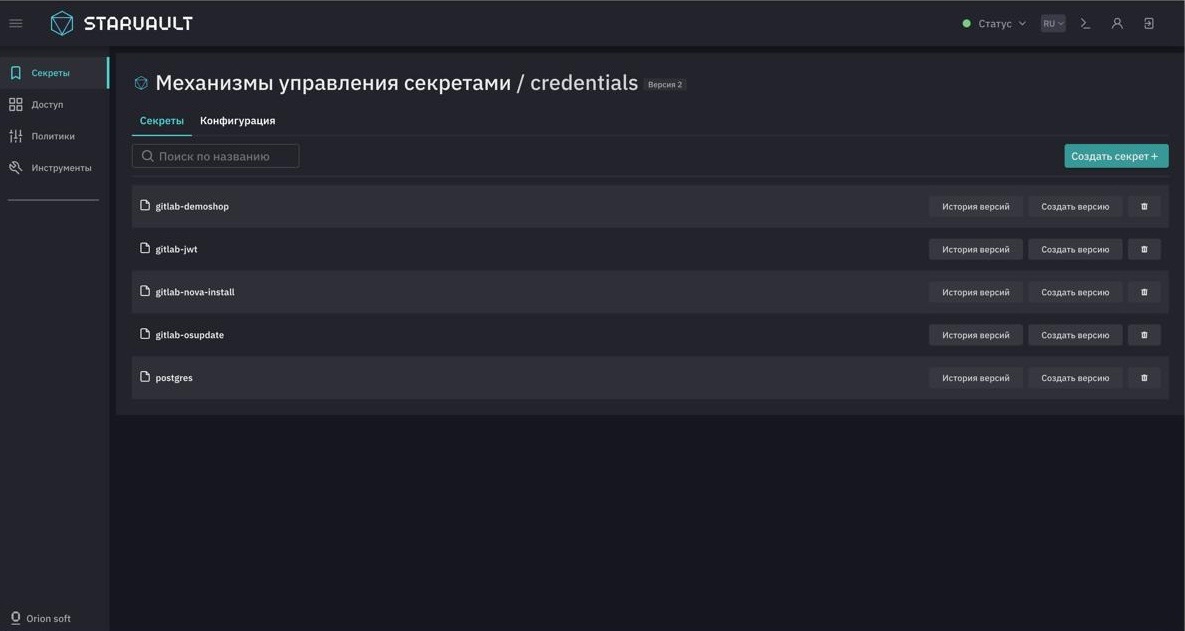This screenshot has width=1185, height=631.
Task: Click Создать версию for gitlab-jwt
Action: [x=1075, y=249]
